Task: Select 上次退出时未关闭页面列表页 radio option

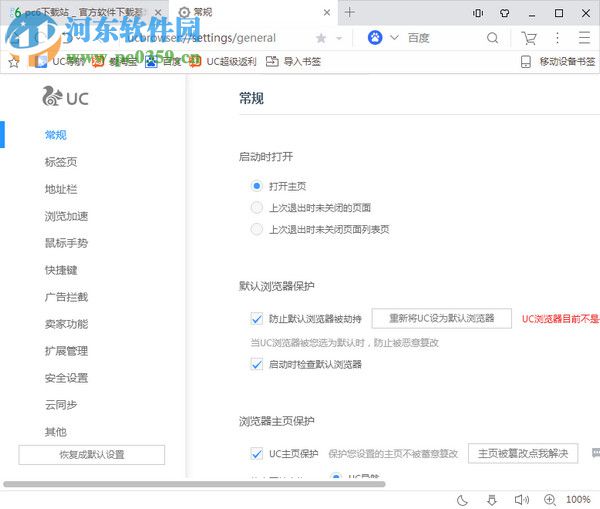Action: [x=256, y=229]
